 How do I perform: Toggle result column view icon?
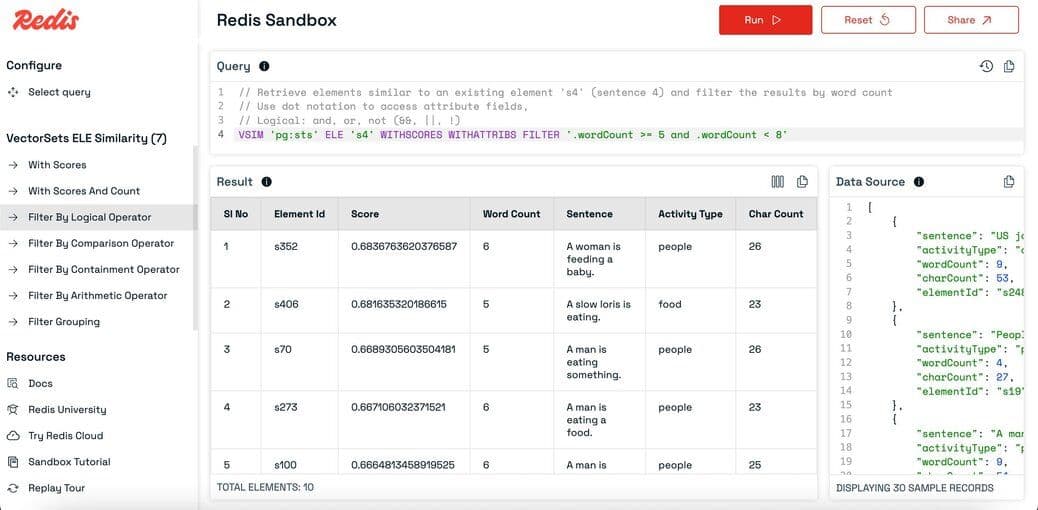(778, 182)
